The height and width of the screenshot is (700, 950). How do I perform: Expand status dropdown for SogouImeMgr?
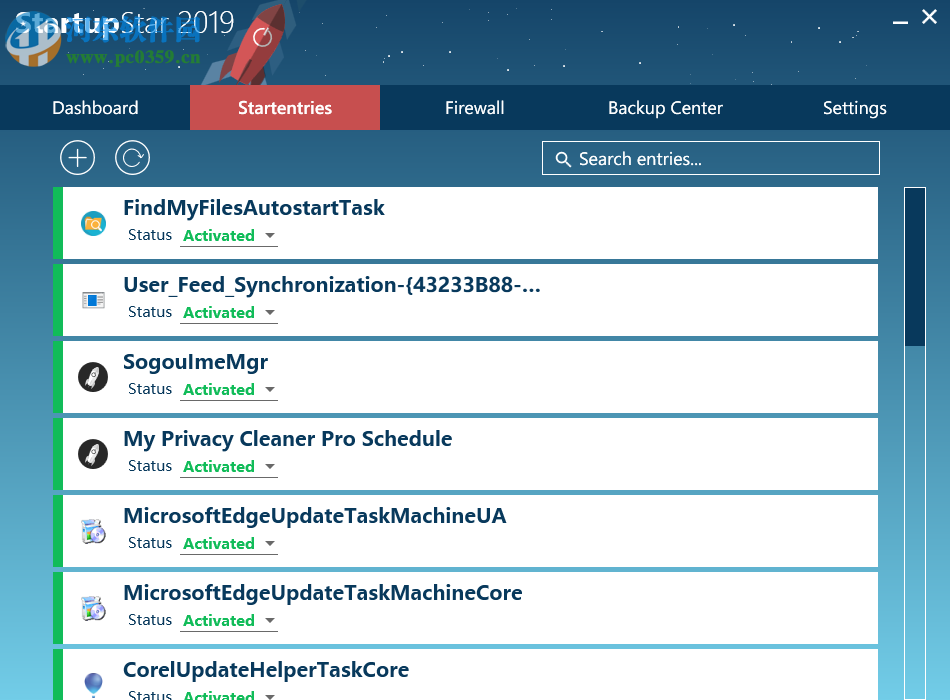coord(229,390)
